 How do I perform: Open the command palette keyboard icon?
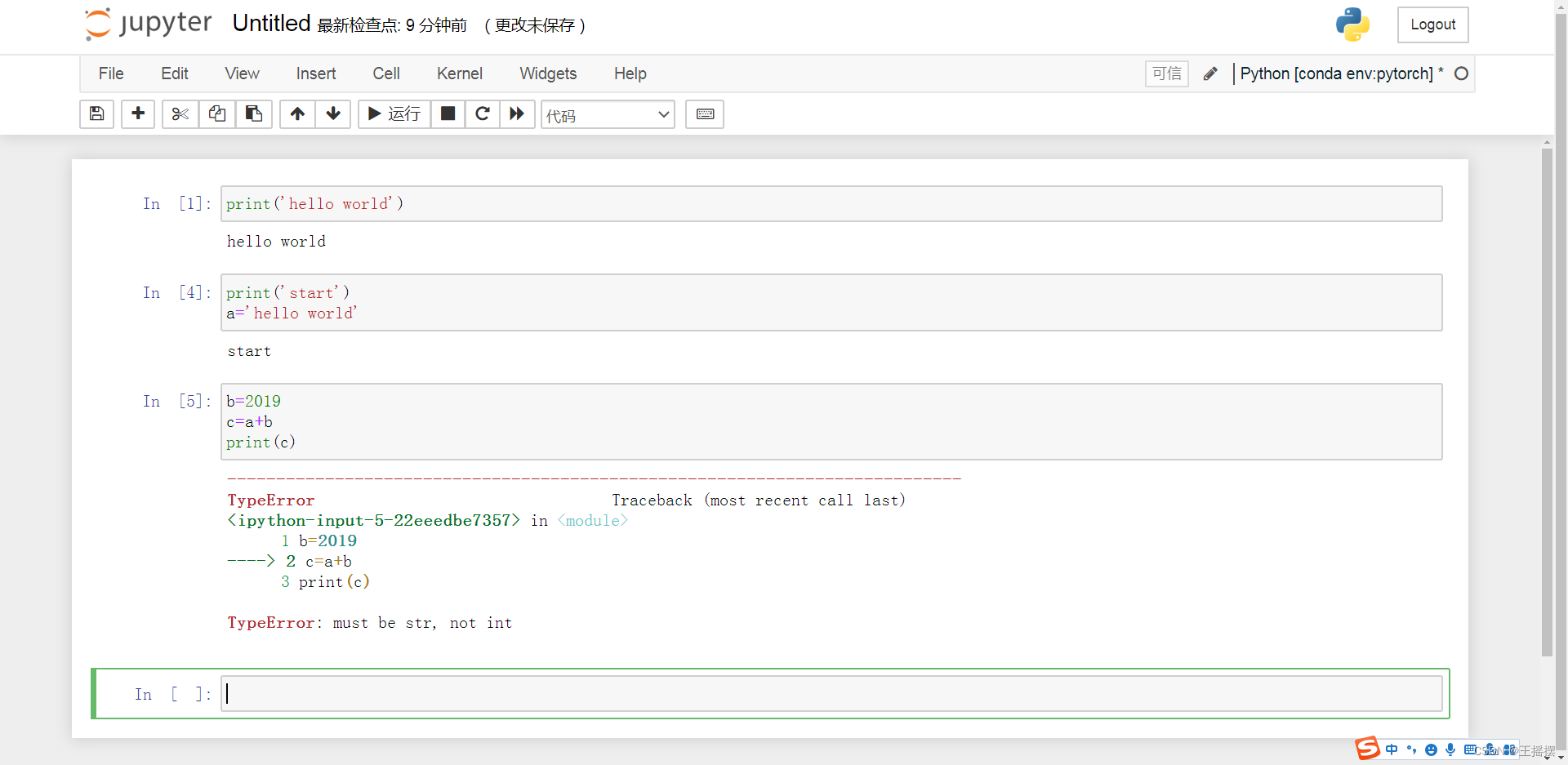pos(705,113)
